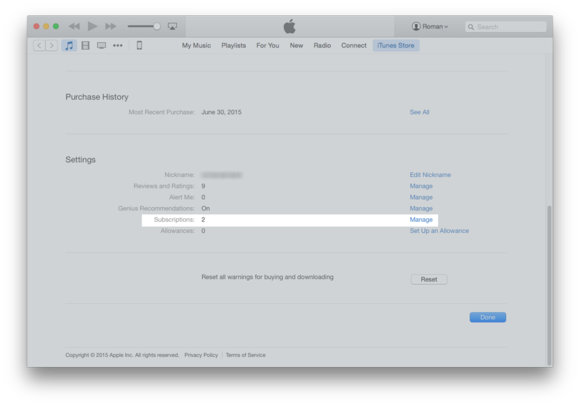The width and height of the screenshot is (580, 406).
Task: Click the June 30, 2015 purchase date
Action: tap(221, 112)
